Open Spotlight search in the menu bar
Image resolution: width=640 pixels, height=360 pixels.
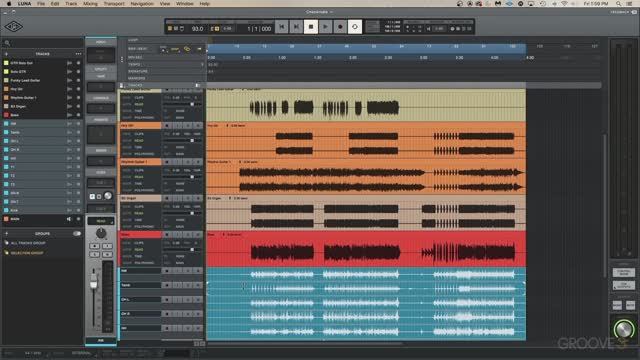coord(619,4)
